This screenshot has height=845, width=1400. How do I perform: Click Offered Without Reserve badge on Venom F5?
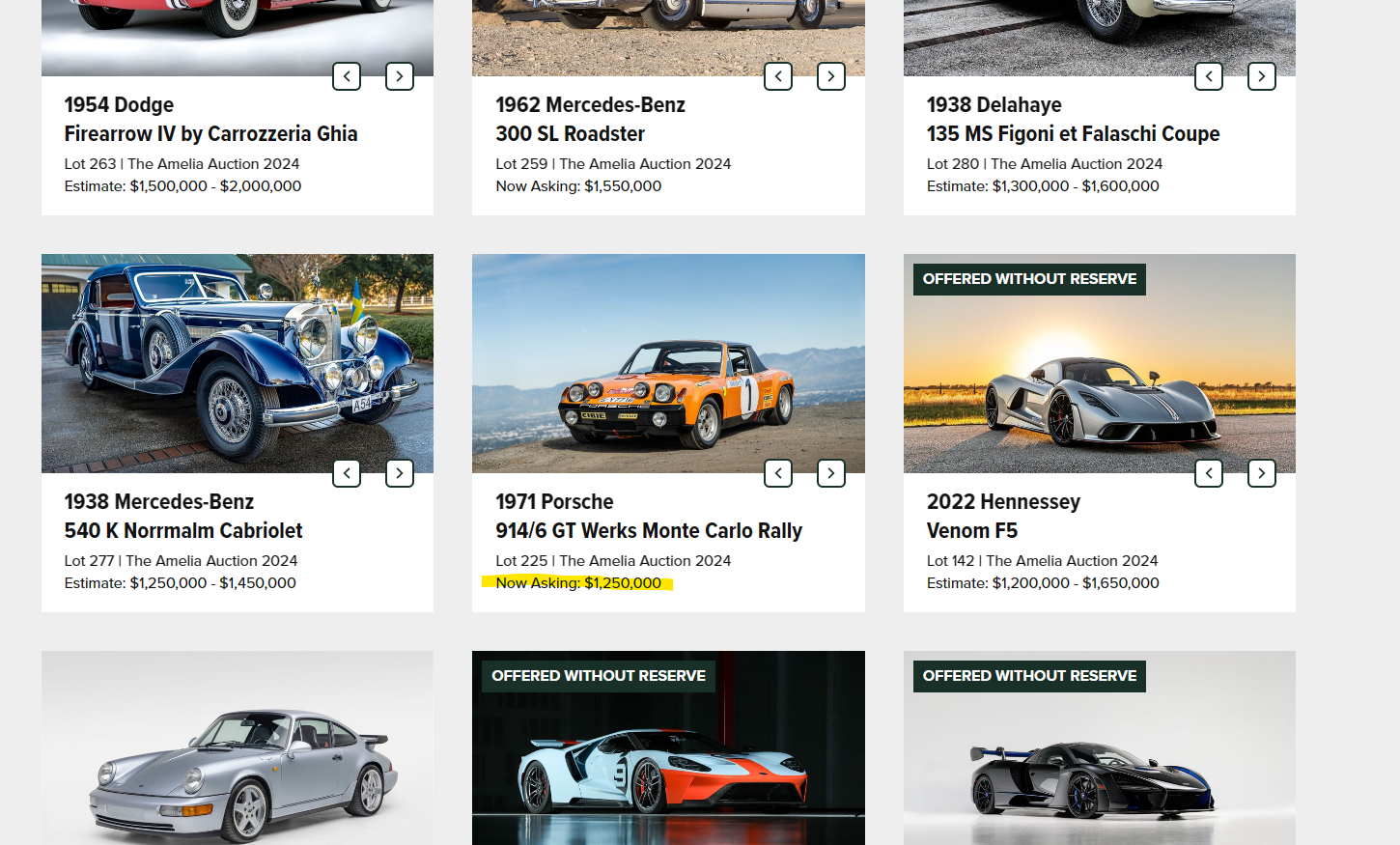1029,279
